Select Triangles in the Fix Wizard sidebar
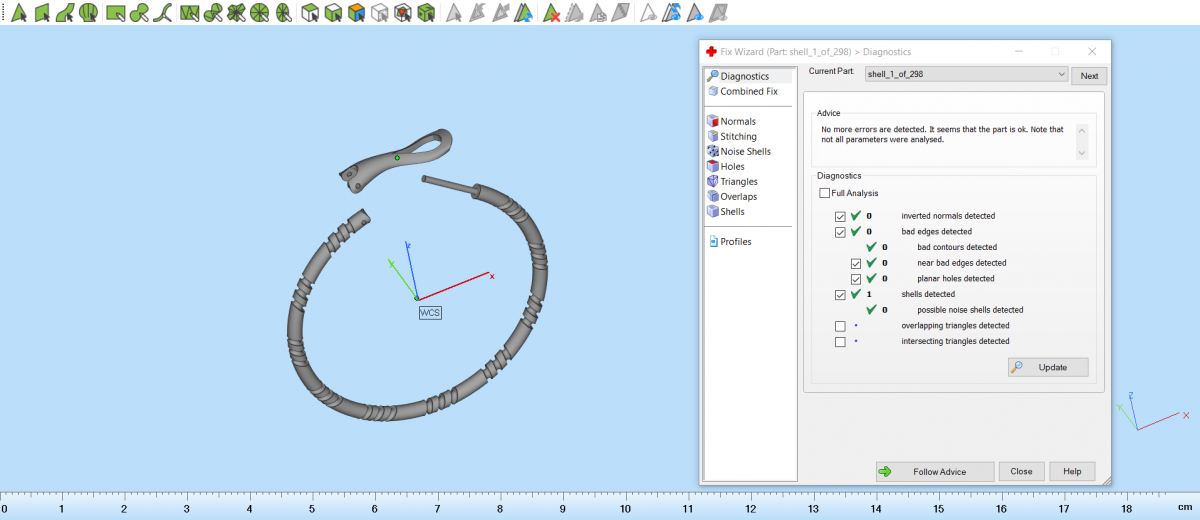1200x520 pixels. pos(738,181)
